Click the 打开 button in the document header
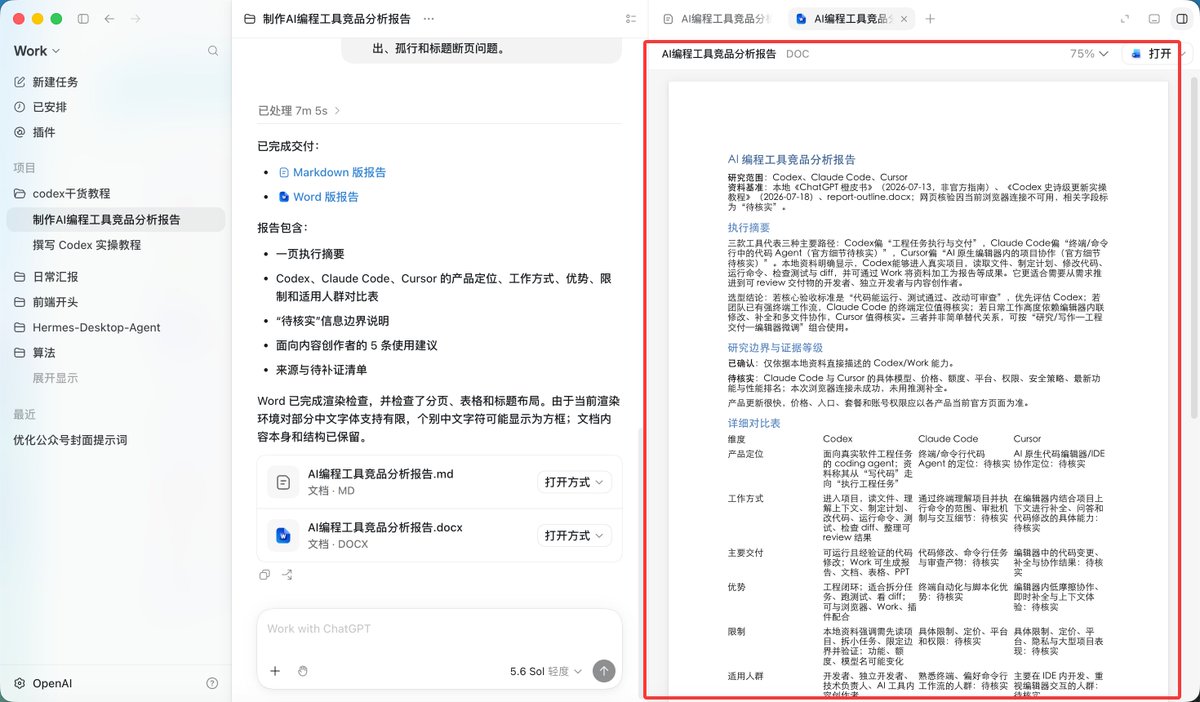This screenshot has width=1200, height=702. (x=1151, y=54)
